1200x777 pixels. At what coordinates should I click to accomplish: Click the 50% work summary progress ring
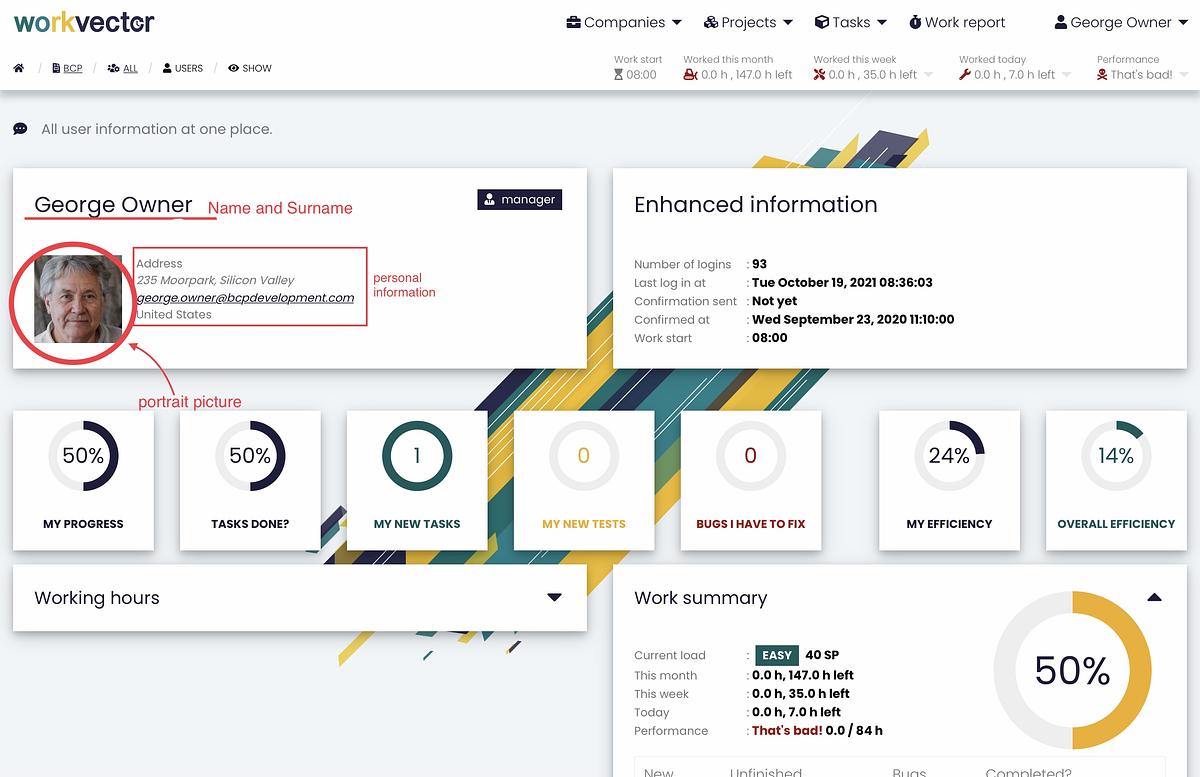1072,670
